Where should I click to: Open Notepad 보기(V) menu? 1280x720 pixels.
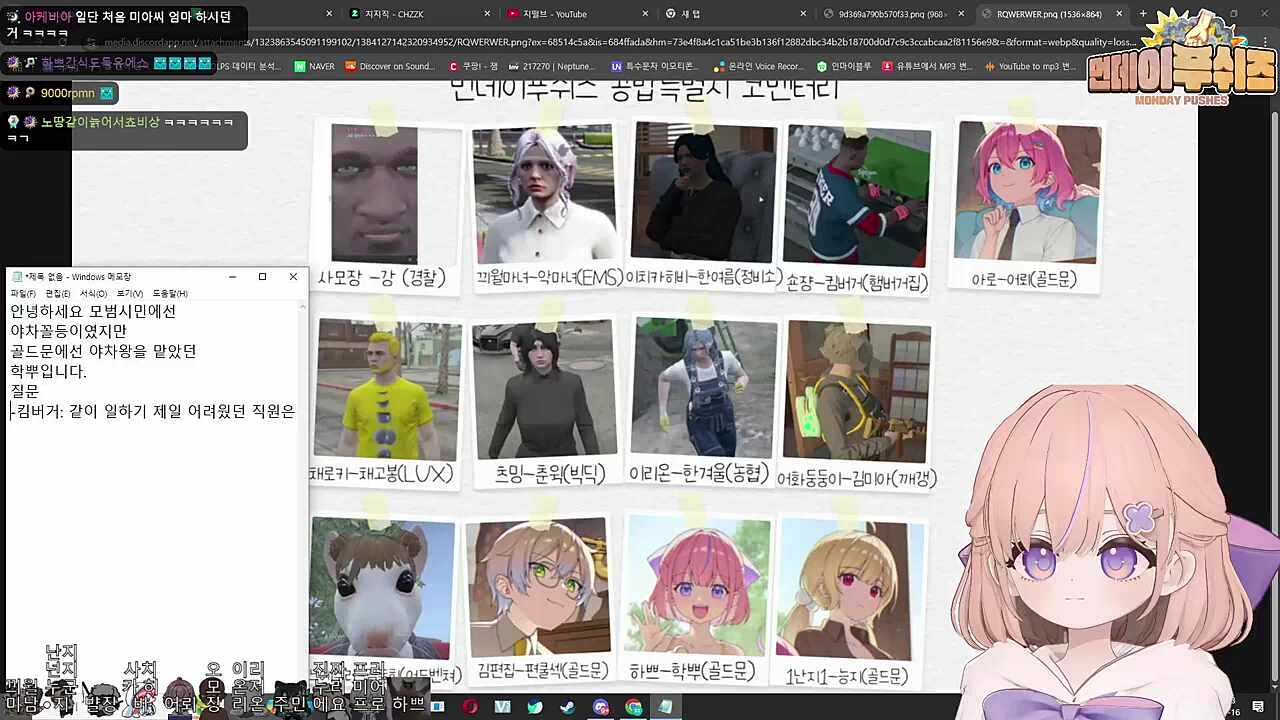click(130, 294)
